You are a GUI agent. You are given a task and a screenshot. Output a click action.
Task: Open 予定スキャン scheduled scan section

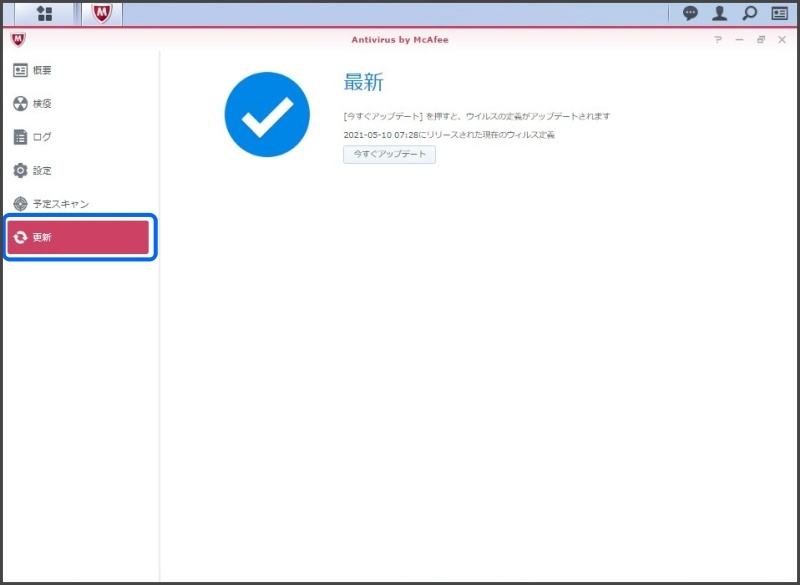tap(78, 204)
